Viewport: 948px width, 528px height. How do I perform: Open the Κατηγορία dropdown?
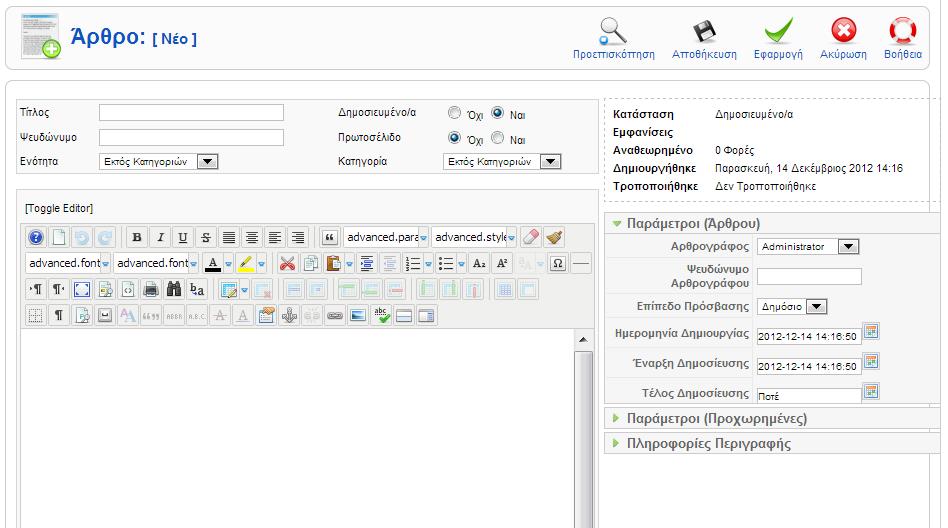click(x=502, y=161)
